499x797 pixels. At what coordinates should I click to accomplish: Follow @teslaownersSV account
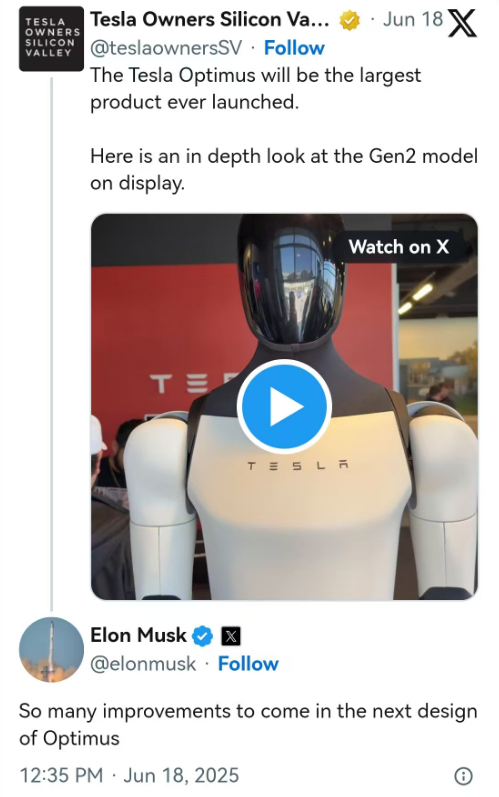point(294,48)
